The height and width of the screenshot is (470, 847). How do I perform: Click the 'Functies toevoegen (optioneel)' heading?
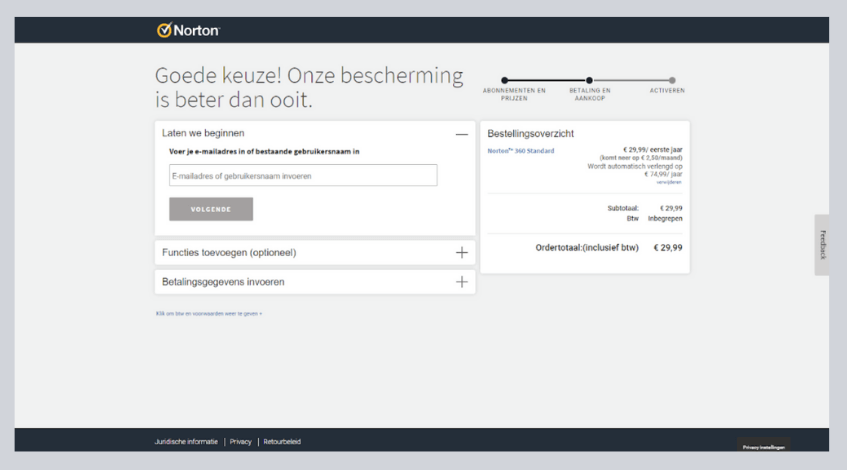[229, 253]
